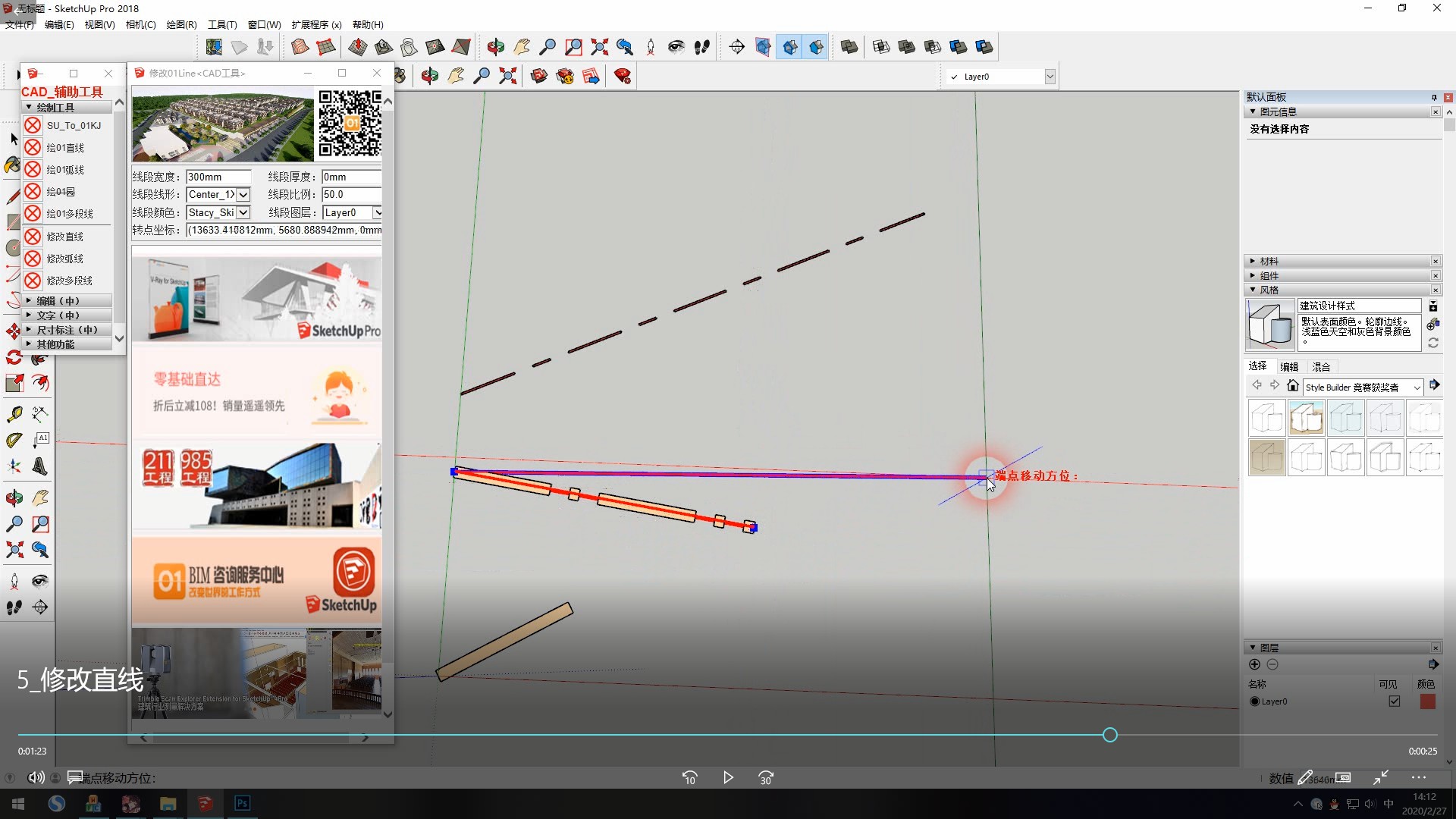
Task: Open the 视图(V) menu
Action: (x=99, y=25)
